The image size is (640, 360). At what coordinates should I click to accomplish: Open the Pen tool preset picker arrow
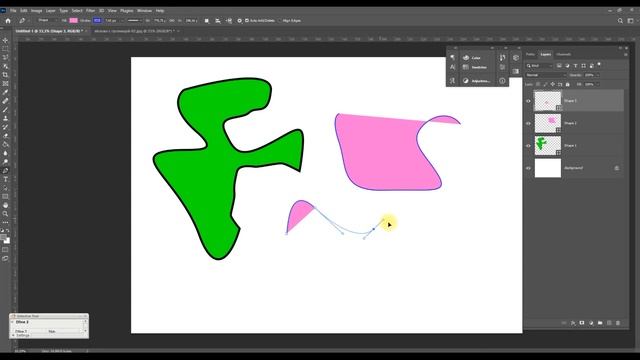(x=29, y=20)
